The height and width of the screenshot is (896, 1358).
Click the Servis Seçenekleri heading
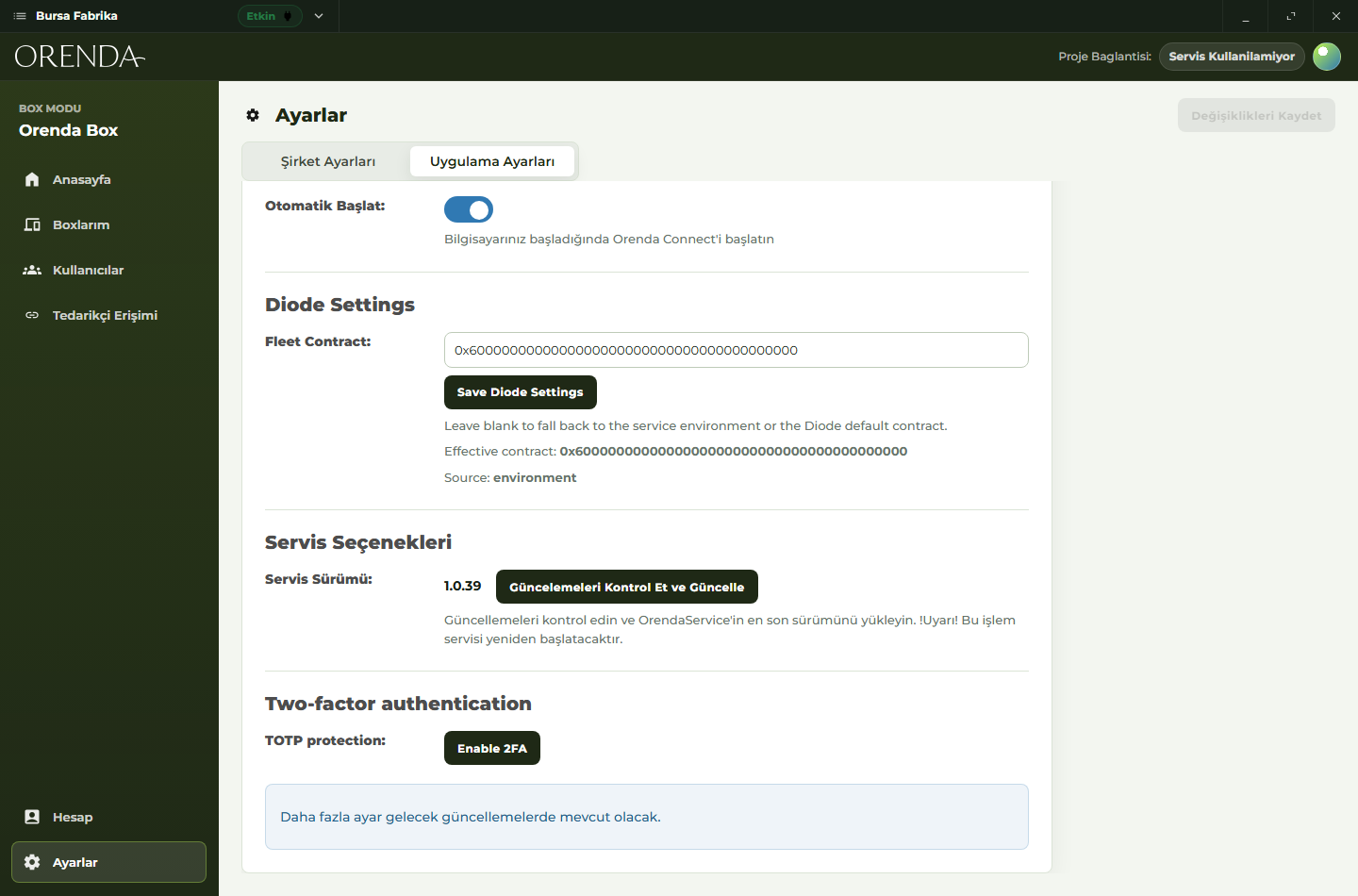tap(358, 542)
